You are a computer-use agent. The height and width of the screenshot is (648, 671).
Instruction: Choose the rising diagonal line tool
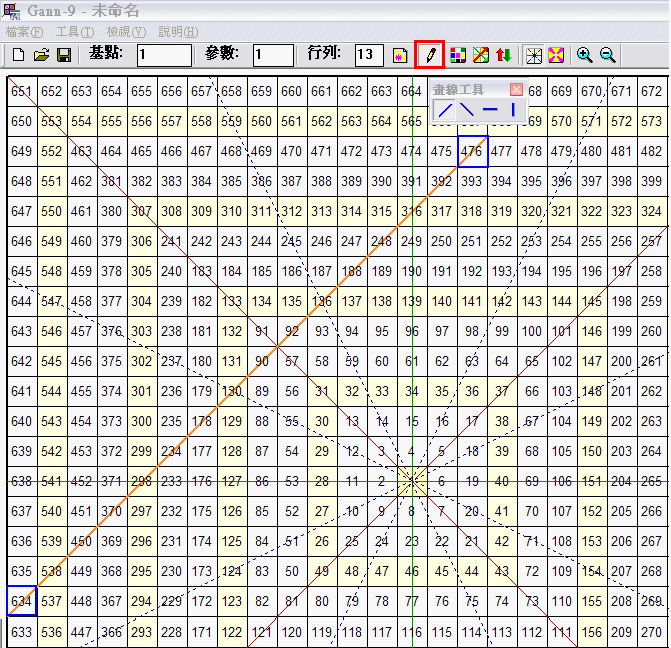pyautogui.click(x=445, y=110)
